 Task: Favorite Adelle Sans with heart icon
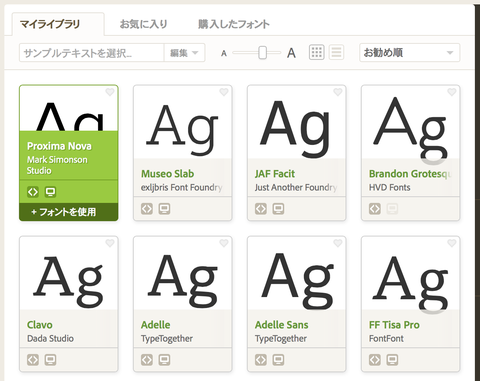pyautogui.click(x=338, y=243)
